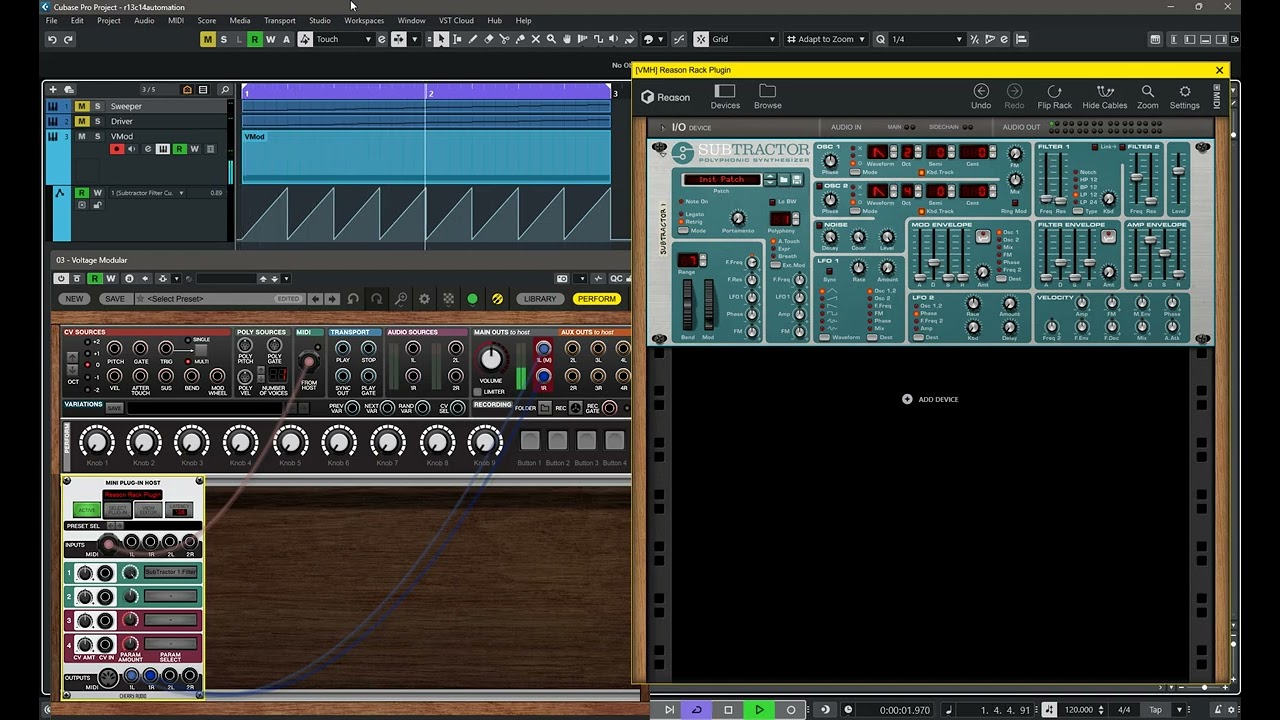
Task: Open the File menu
Action: pos(52,20)
